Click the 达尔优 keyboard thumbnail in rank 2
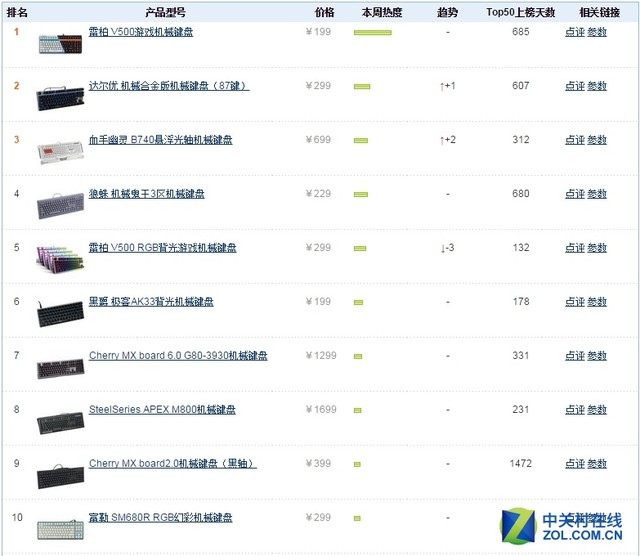 click(x=60, y=98)
